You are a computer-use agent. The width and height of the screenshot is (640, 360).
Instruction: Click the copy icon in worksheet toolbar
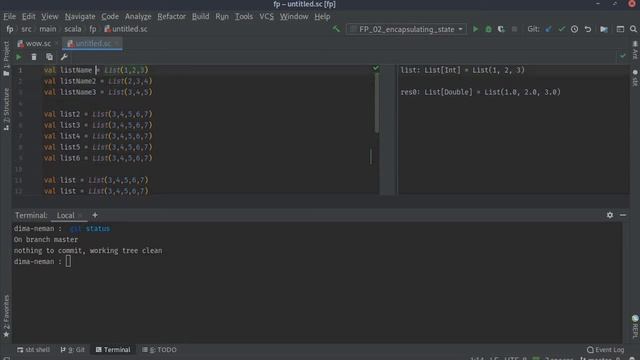49,57
